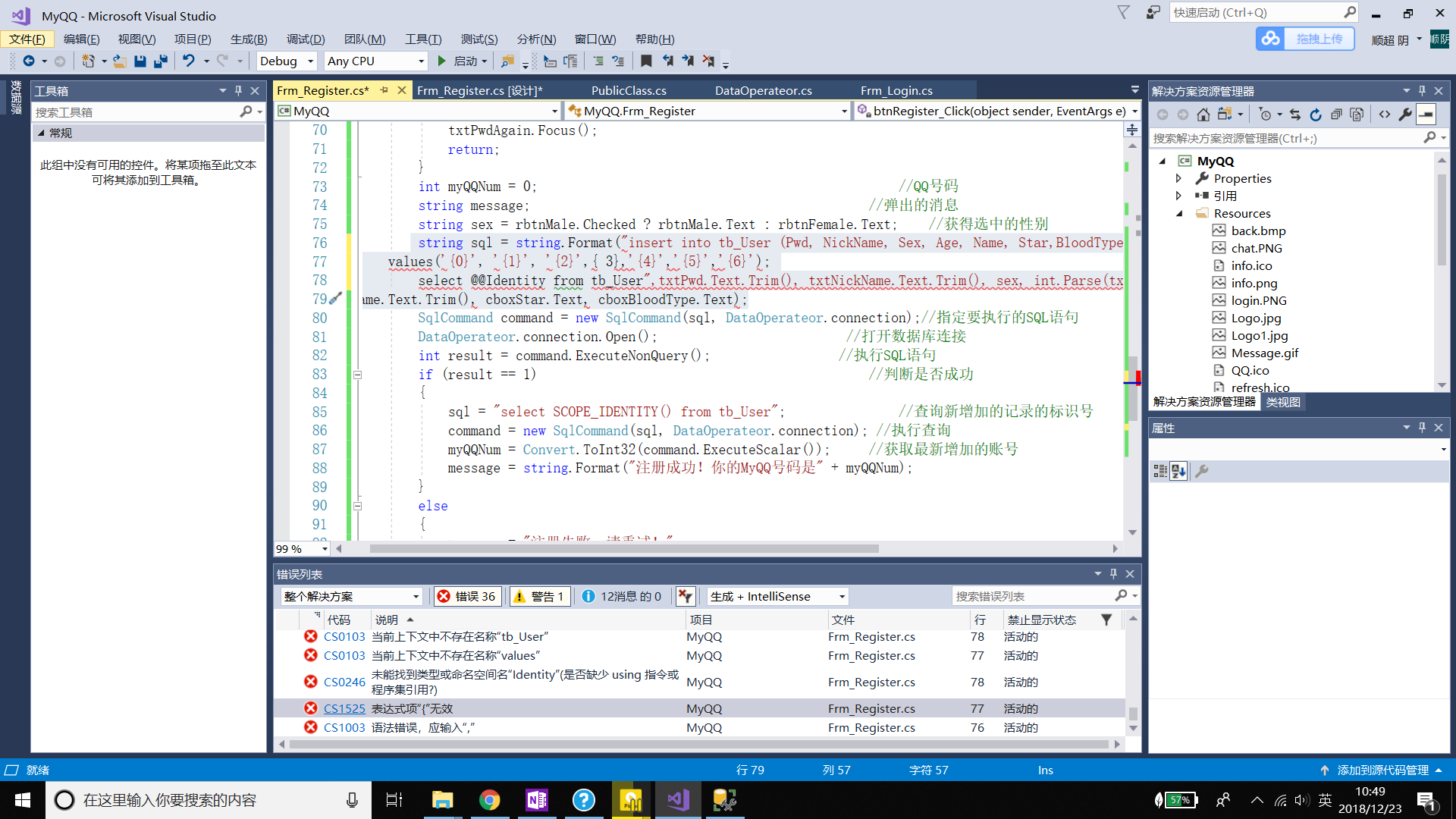Start debugging with the 启动 button
Viewport: 1456px width, 819px height.
462,61
